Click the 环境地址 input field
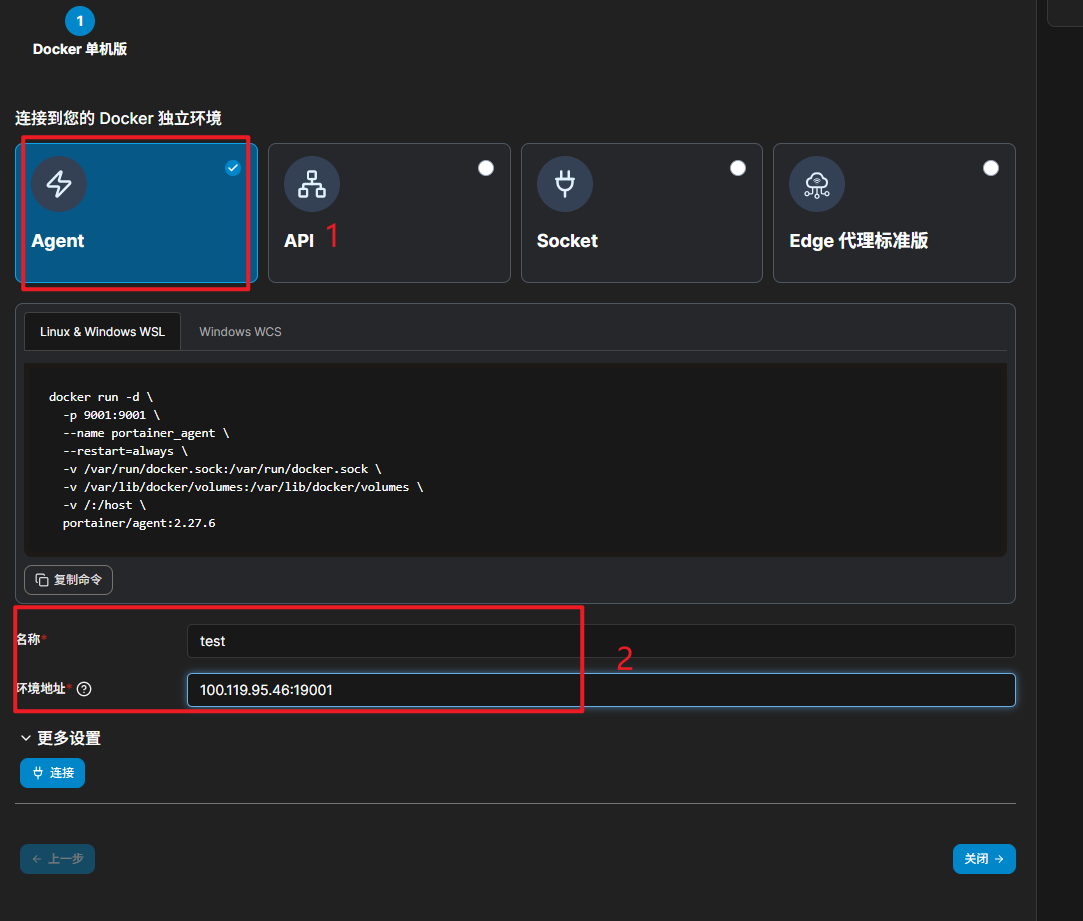Image resolution: width=1083 pixels, height=921 pixels. click(601, 690)
